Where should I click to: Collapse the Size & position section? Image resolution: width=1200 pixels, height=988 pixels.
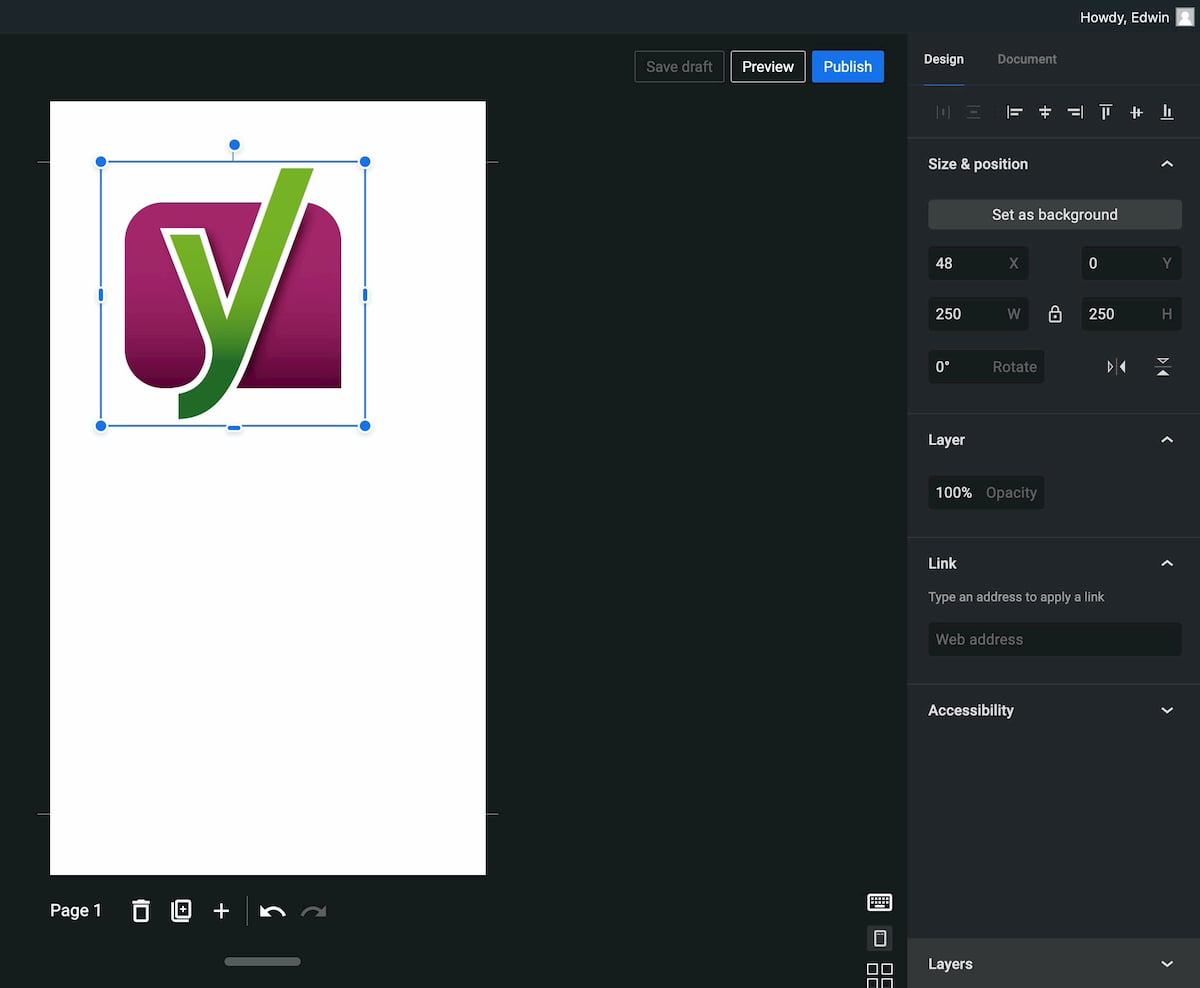[1166, 164]
